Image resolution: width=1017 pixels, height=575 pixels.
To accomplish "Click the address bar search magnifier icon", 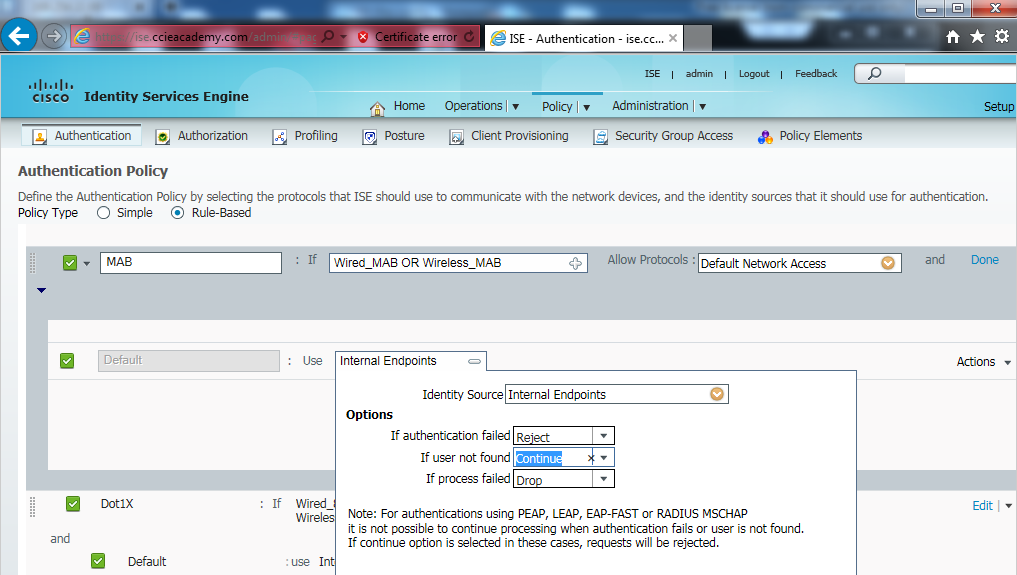I will click(x=328, y=36).
